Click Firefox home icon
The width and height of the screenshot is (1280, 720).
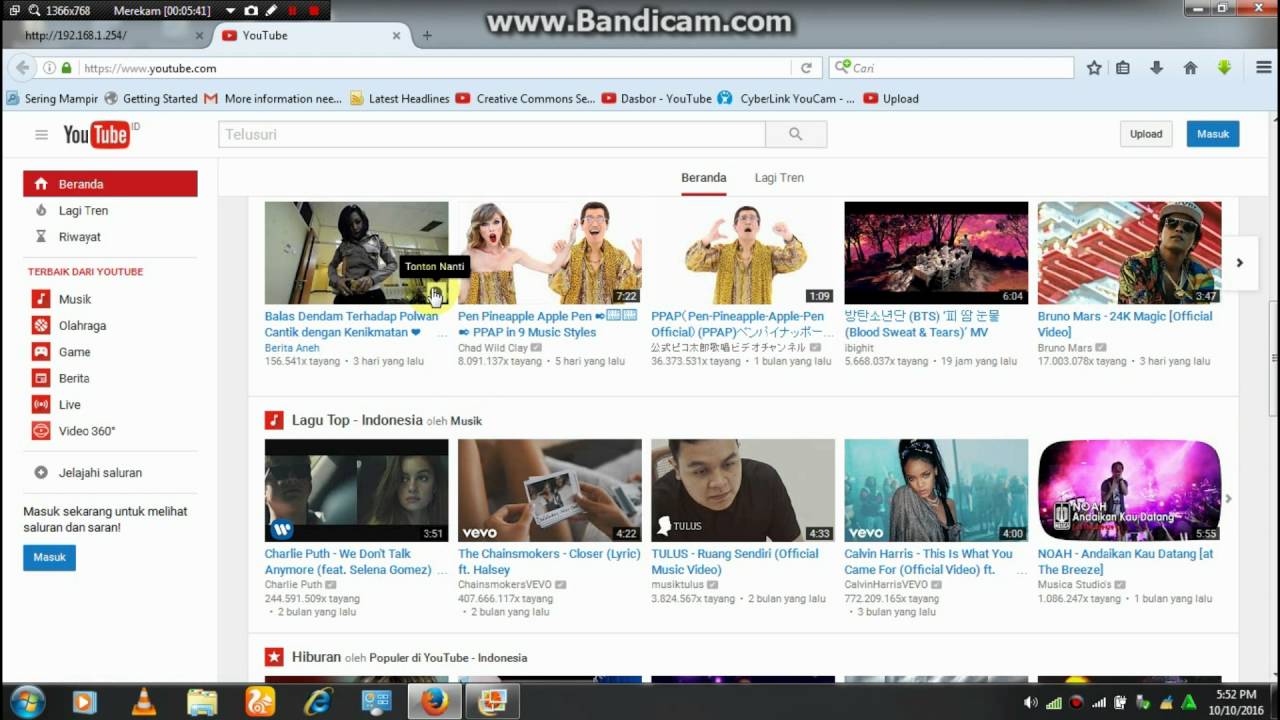click(x=1190, y=68)
